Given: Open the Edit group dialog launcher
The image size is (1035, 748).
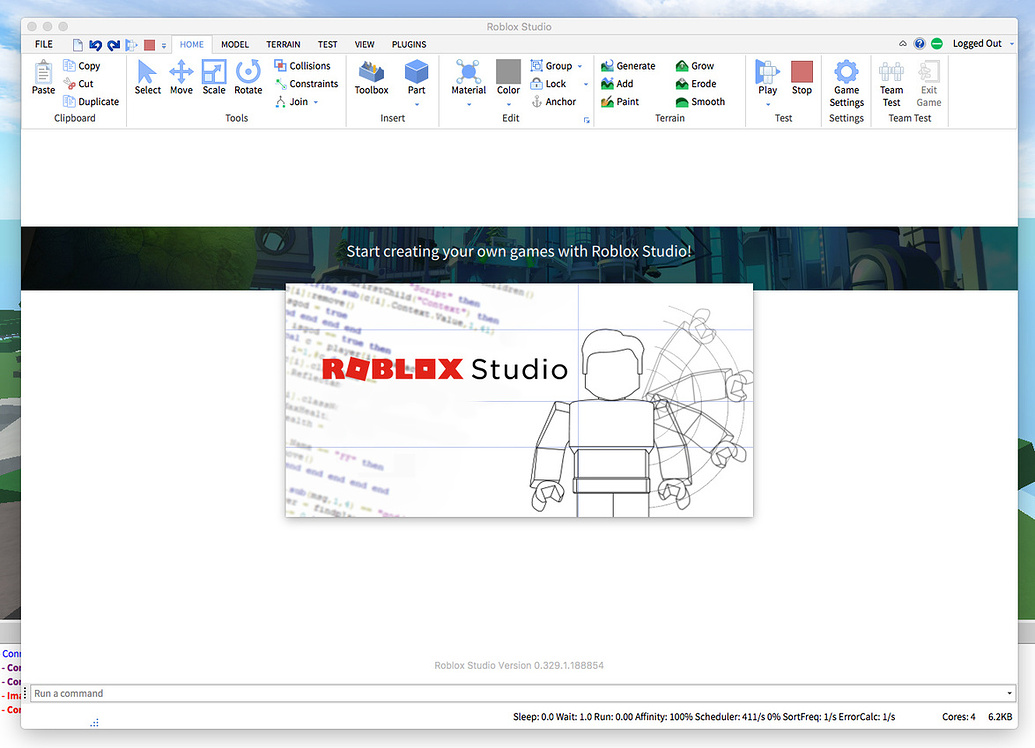Looking at the screenshot, I should (x=586, y=120).
